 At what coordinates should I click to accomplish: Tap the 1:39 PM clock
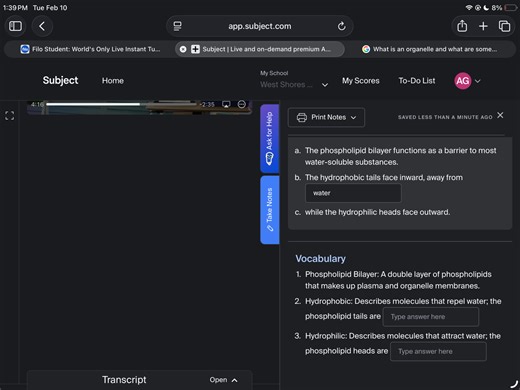15,7
